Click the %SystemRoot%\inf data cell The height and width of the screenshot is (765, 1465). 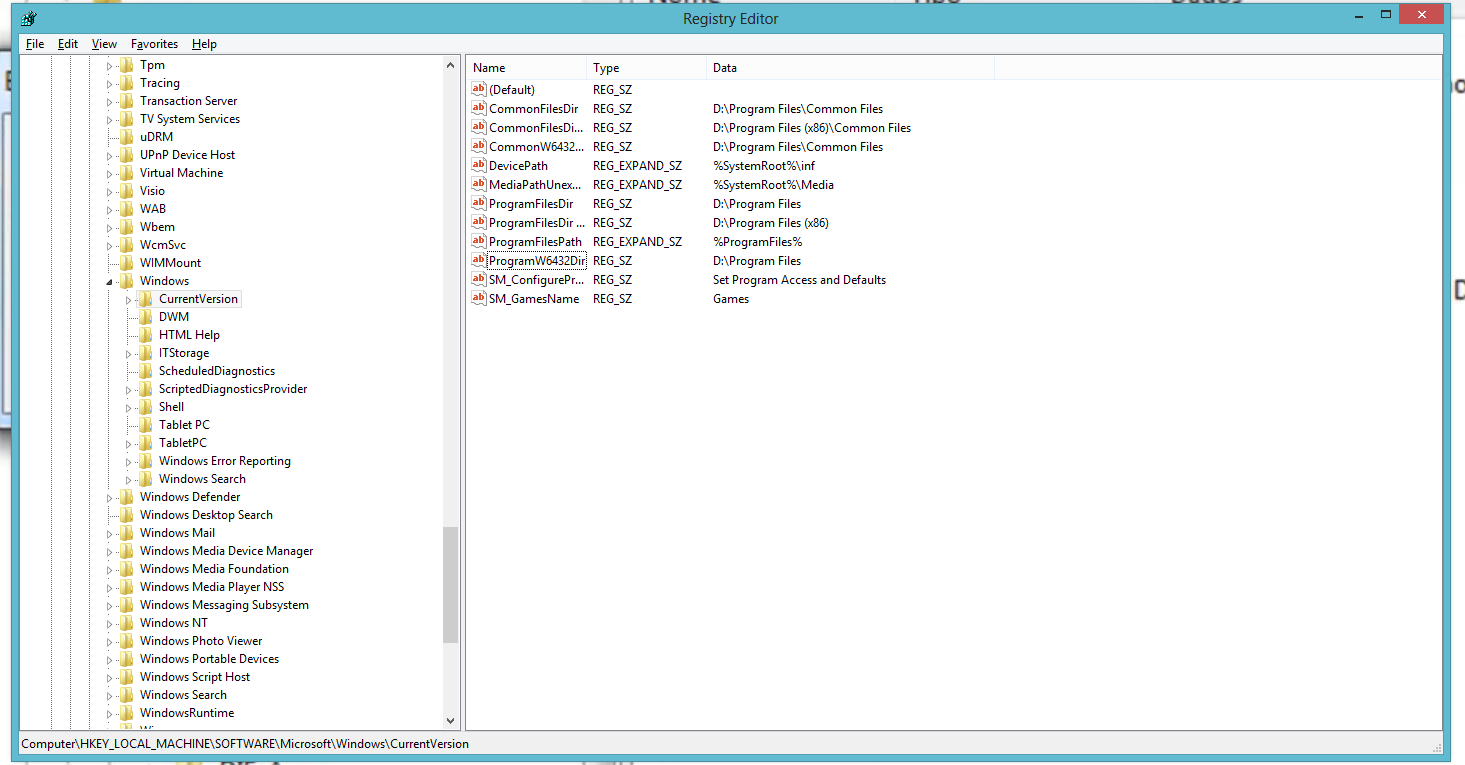pos(764,165)
